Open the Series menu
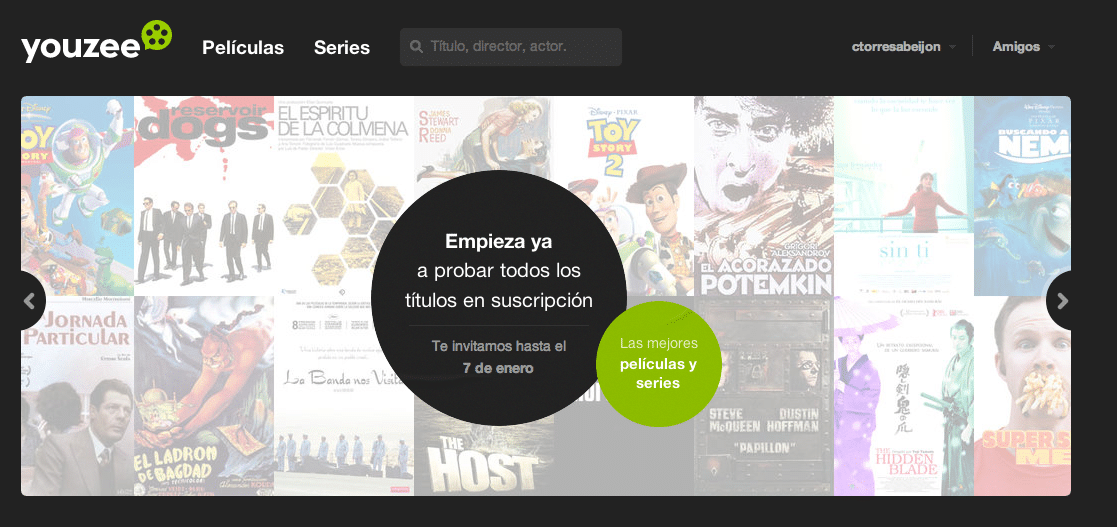This screenshot has height=527, width=1117. coord(342,48)
